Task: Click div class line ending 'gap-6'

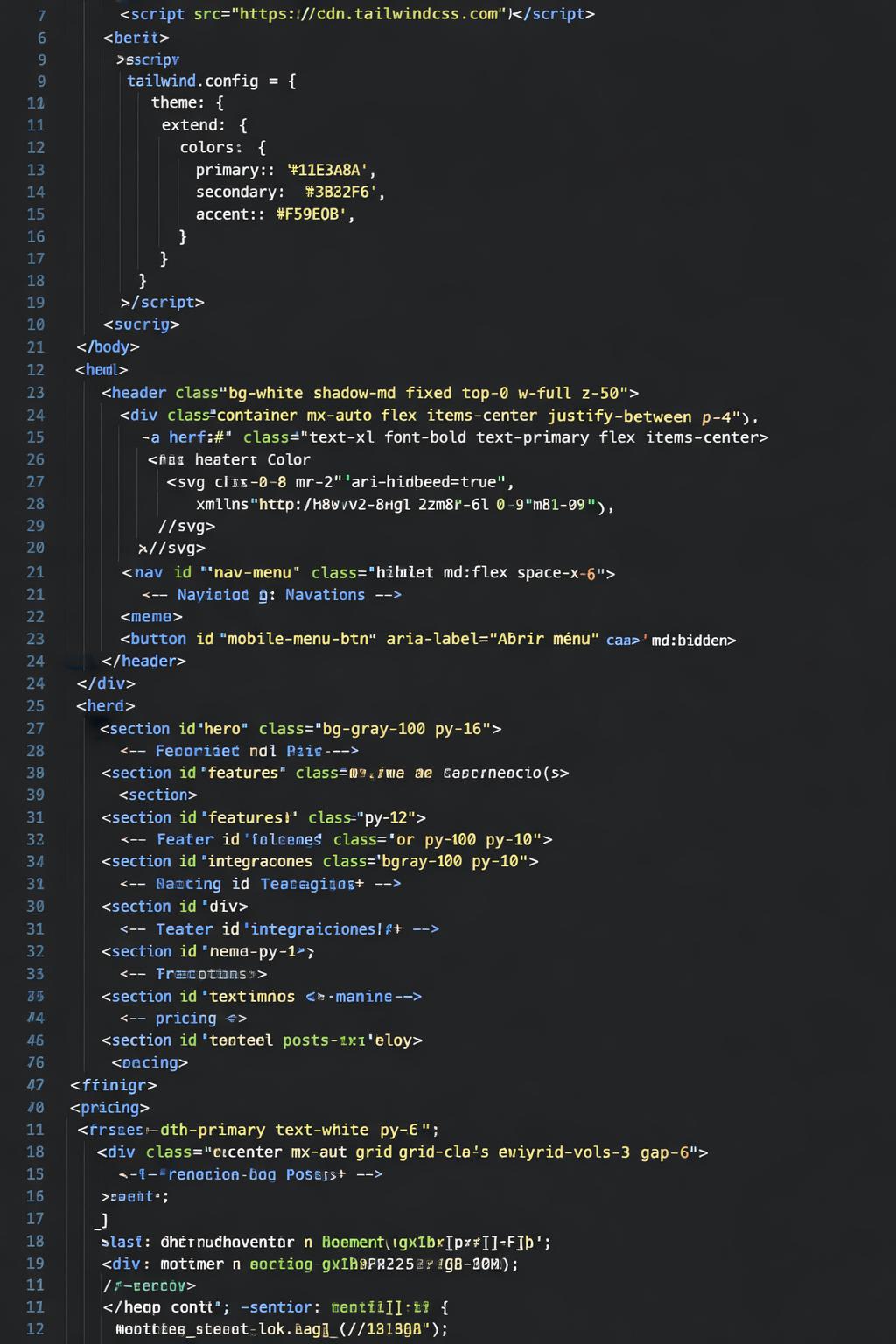Action: pyautogui.click(x=402, y=1152)
